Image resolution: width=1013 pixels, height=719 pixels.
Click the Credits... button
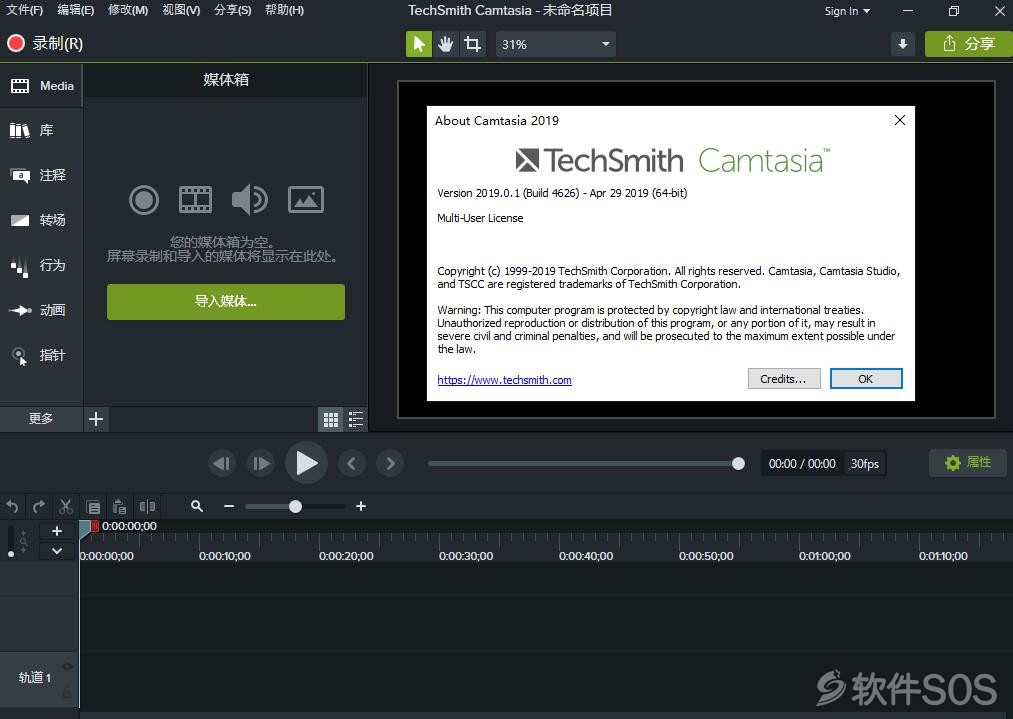coord(784,379)
